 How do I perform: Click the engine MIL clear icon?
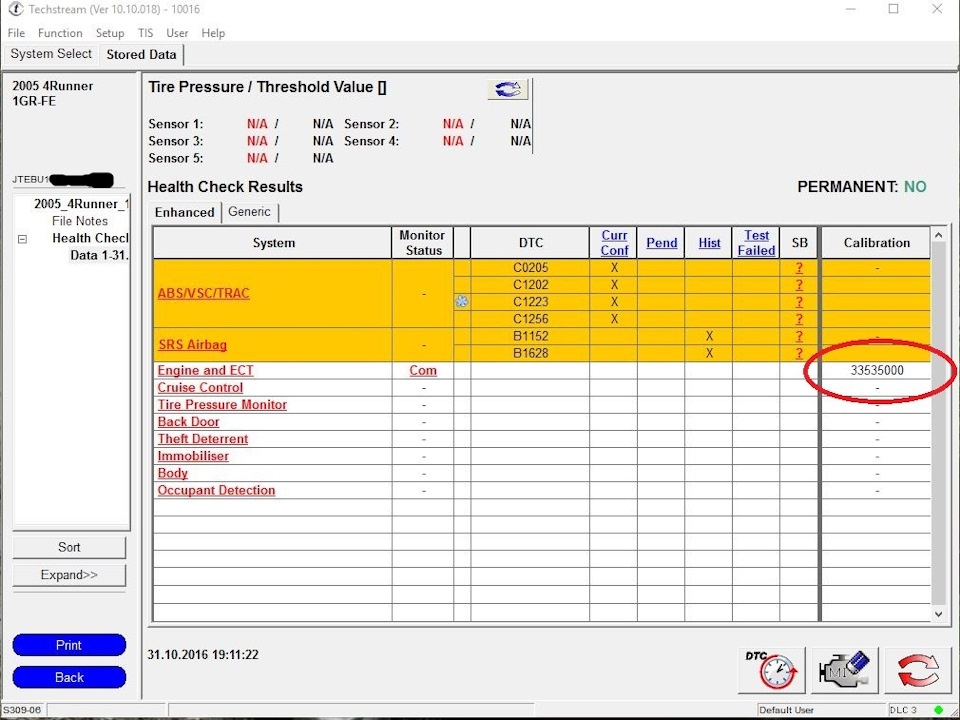point(845,670)
